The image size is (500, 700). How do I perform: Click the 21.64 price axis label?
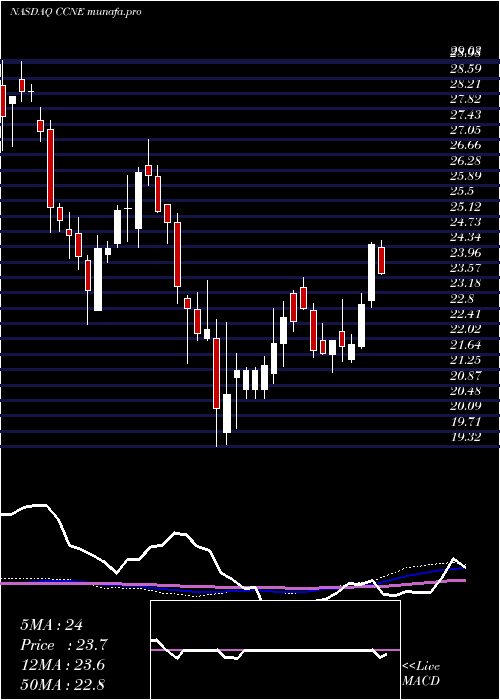point(466,345)
